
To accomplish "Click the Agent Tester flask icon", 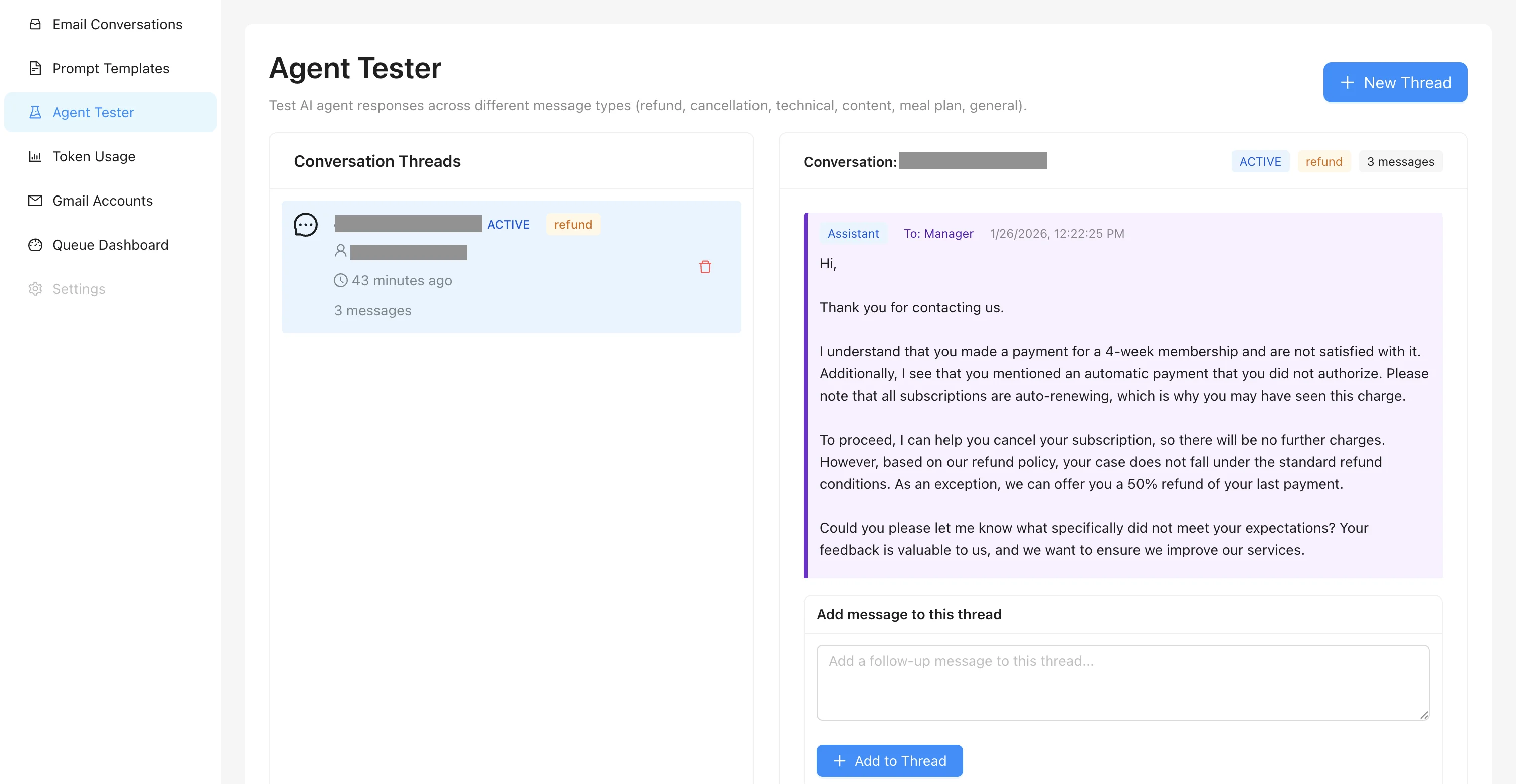I will [x=35, y=112].
